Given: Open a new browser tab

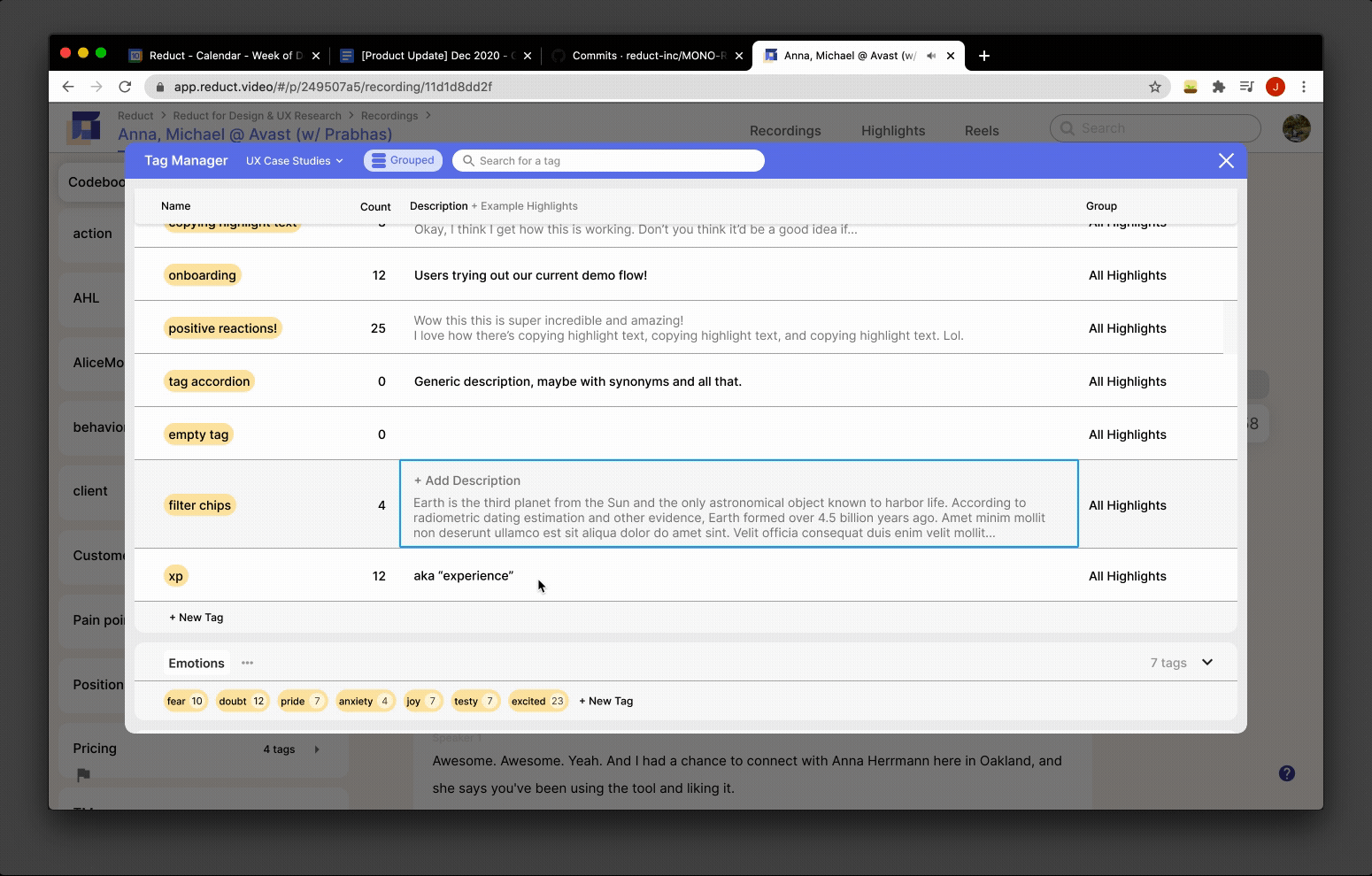Looking at the screenshot, I should click(x=983, y=56).
